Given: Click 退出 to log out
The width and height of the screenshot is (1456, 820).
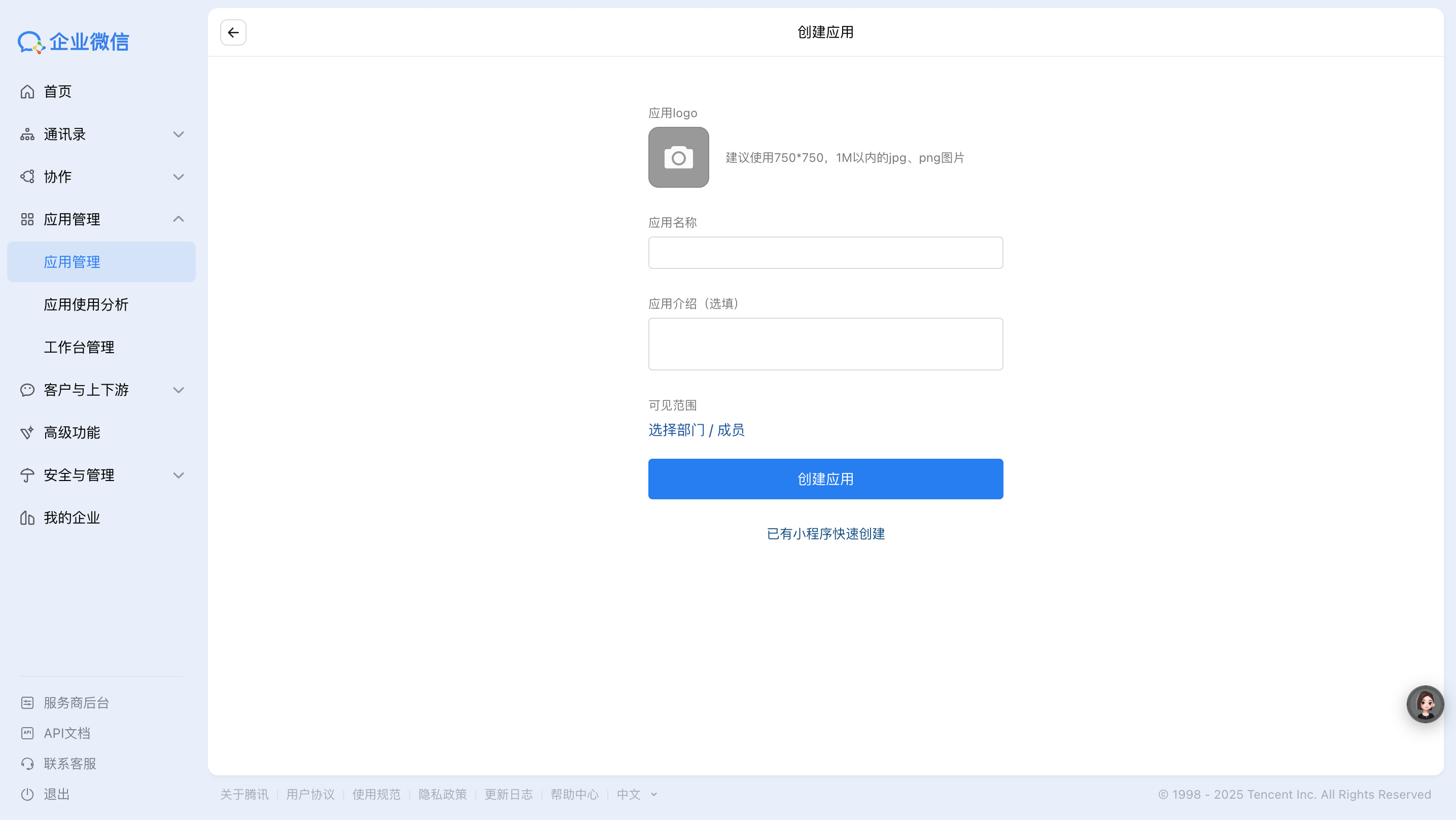Looking at the screenshot, I should [57, 795].
